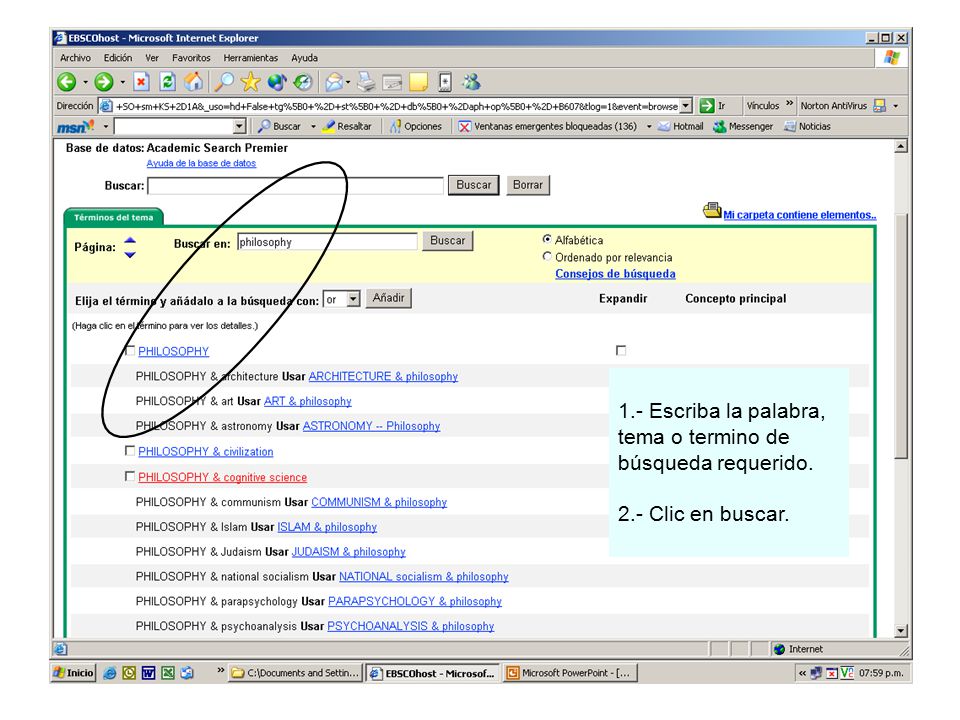This screenshot has width=960, height=720.
Task: Click the Añadir button
Action: click(389, 298)
